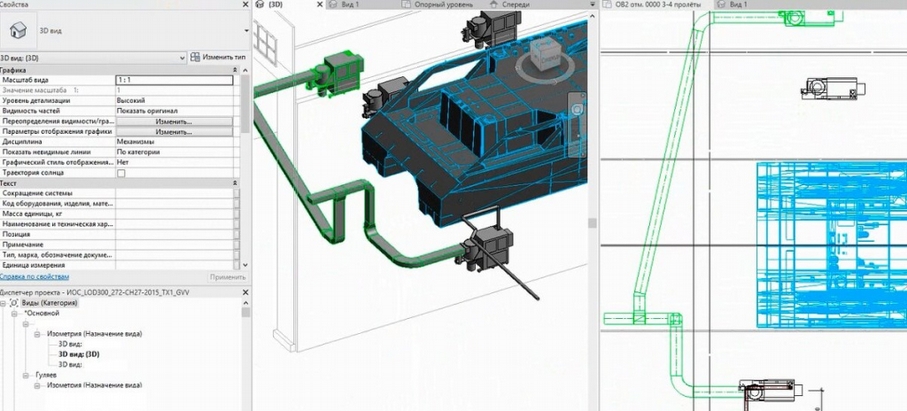Image resolution: width=907 pixels, height=411 pixels.
Task: Click the Применить button
Action: 228,277
